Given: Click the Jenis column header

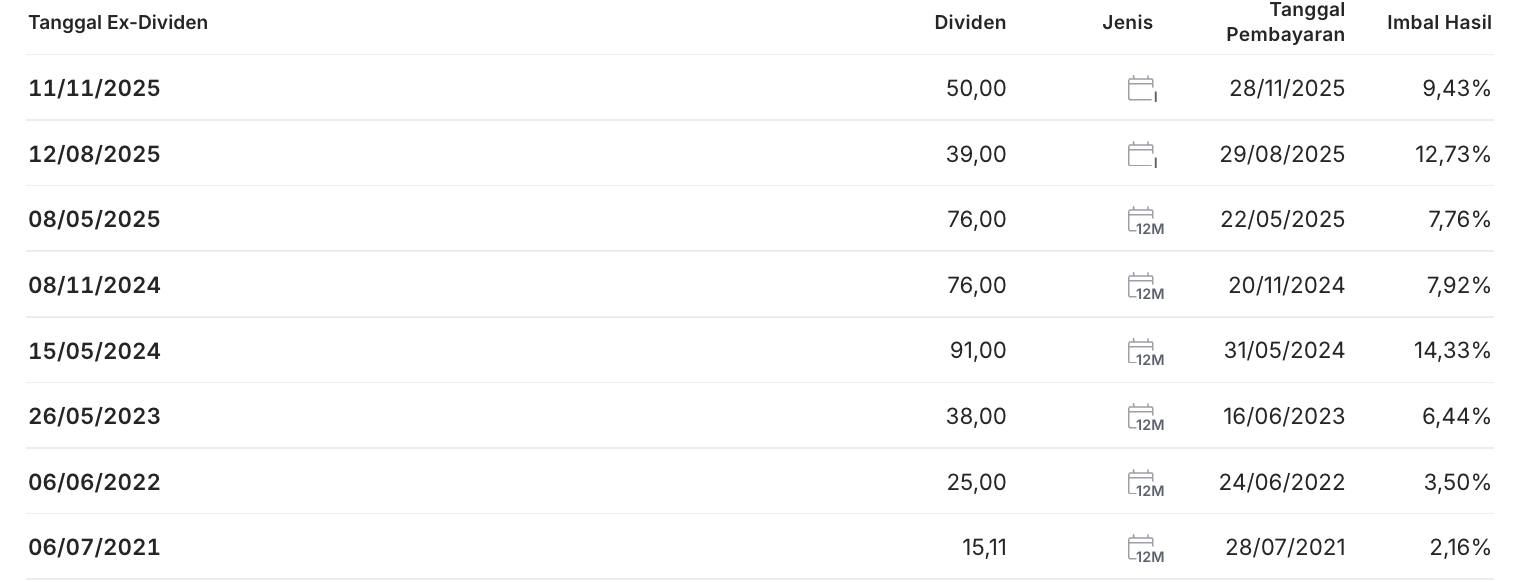Looking at the screenshot, I should coord(1127,23).
